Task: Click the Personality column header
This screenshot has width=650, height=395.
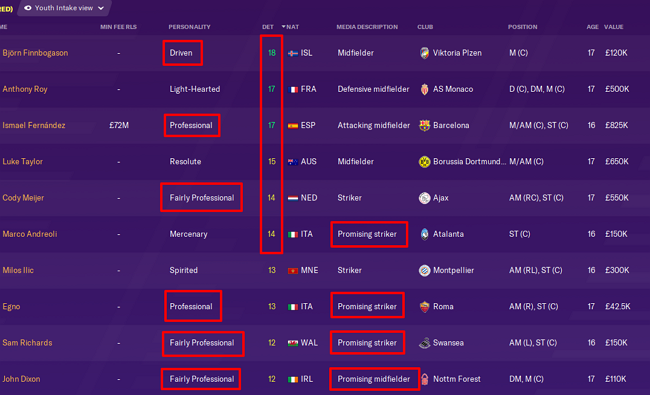Action: [x=189, y=27]
